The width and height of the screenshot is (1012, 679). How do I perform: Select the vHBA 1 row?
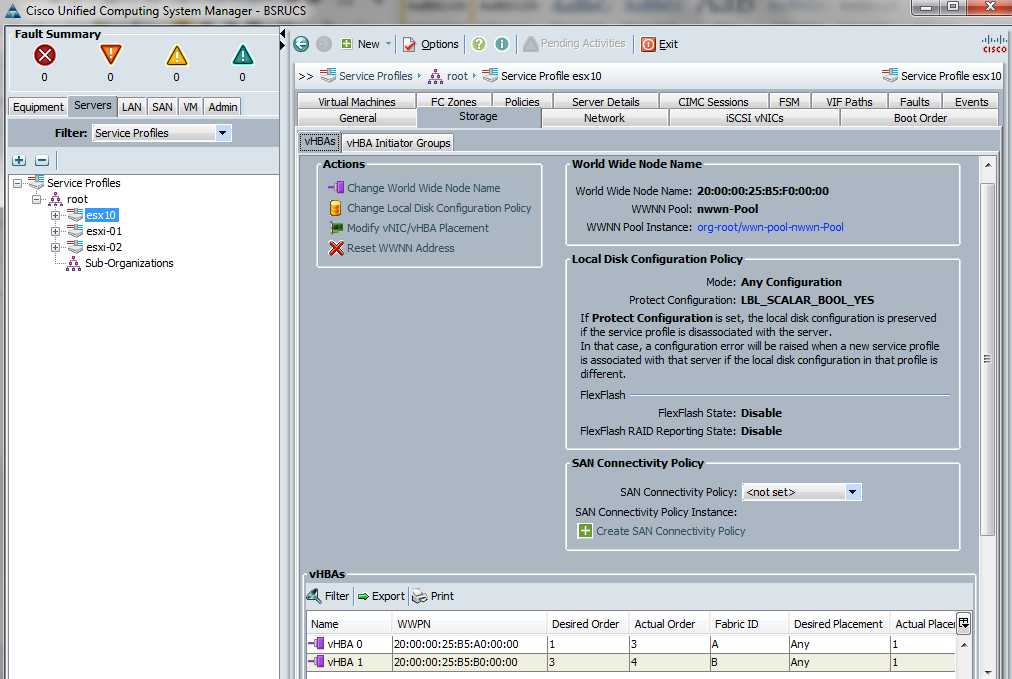click(631, 662)
